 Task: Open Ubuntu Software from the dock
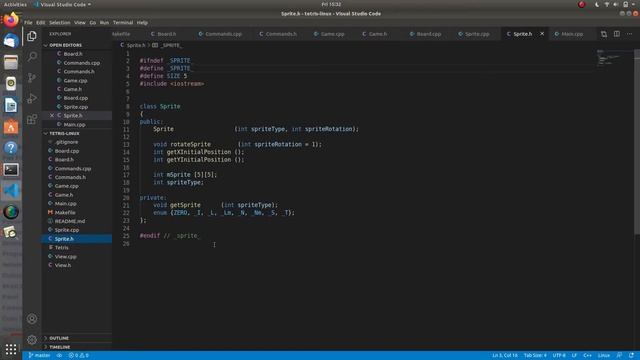point(11,127)
